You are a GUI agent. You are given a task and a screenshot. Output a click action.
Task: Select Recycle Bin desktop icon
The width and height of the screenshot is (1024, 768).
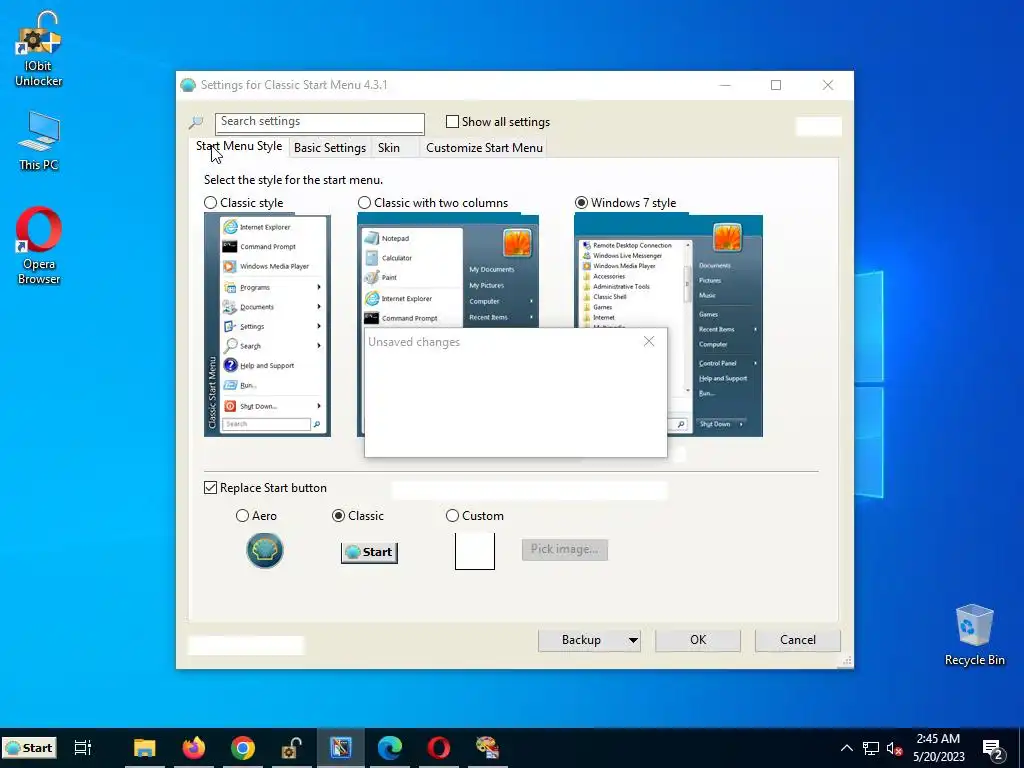(974, 635)
